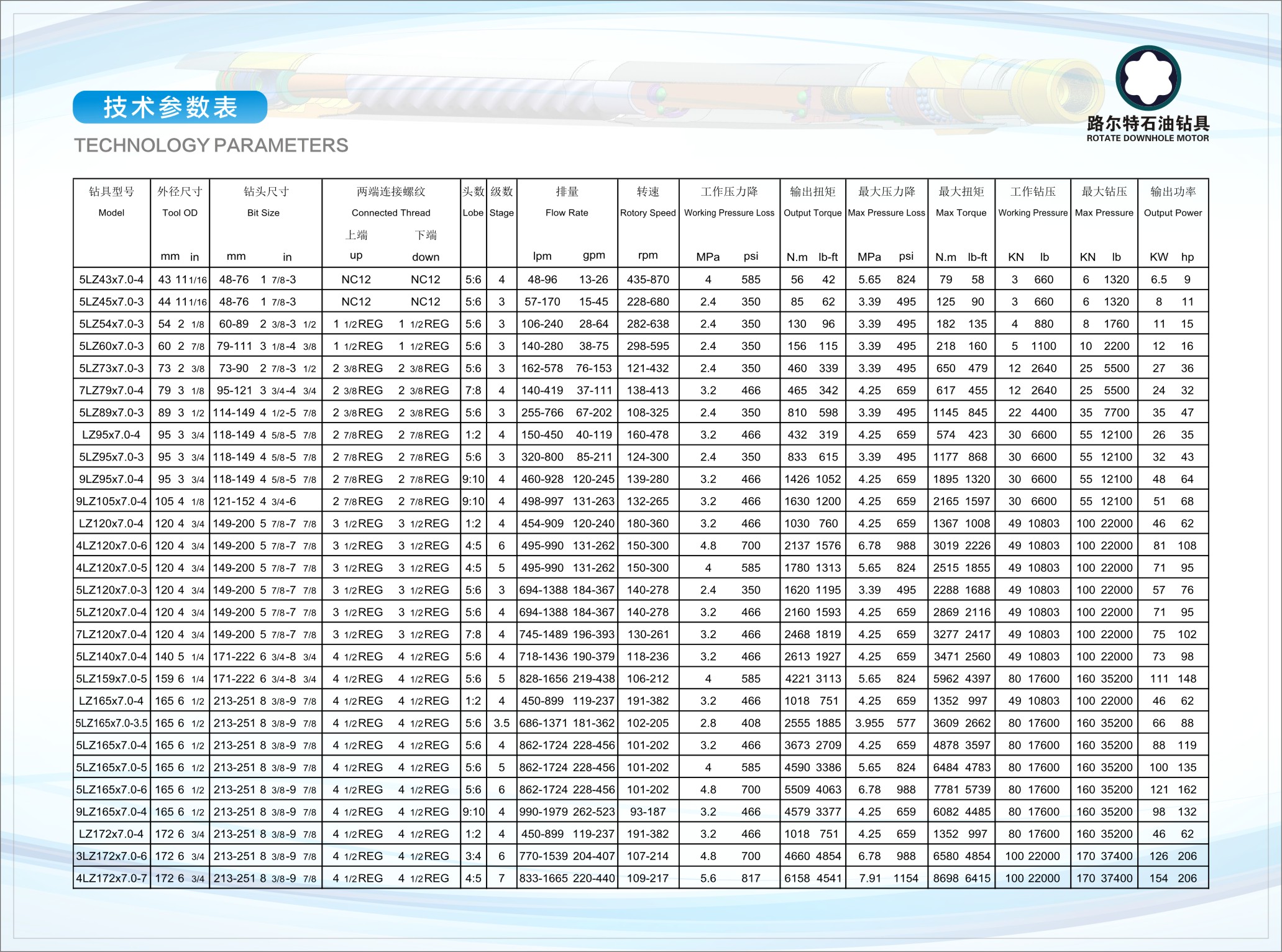Select the Stage column header
Viewport: 1282px width, 952px height.
point(501,213)
